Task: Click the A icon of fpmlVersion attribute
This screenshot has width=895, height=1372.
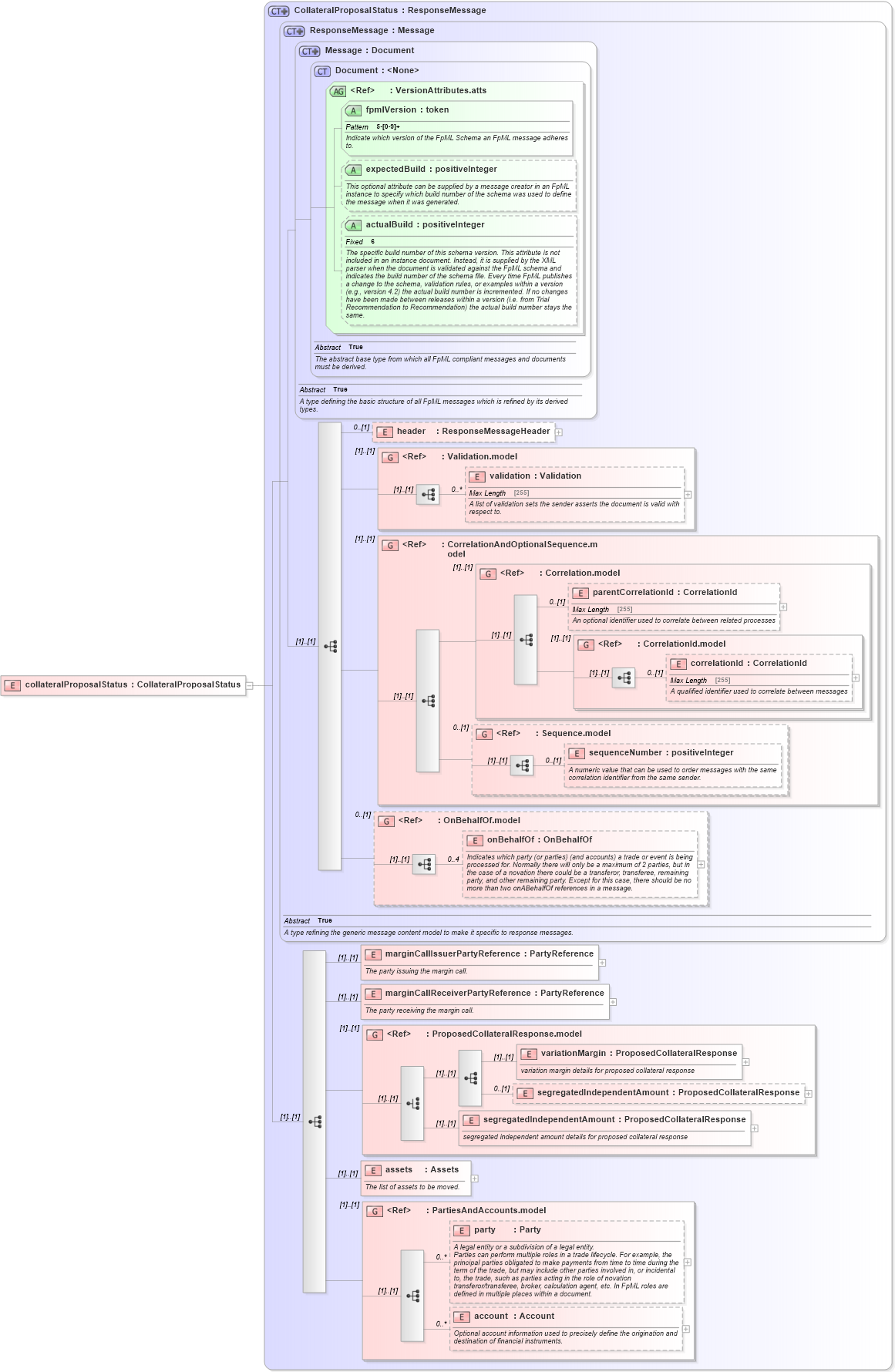Action: point(353,111)
